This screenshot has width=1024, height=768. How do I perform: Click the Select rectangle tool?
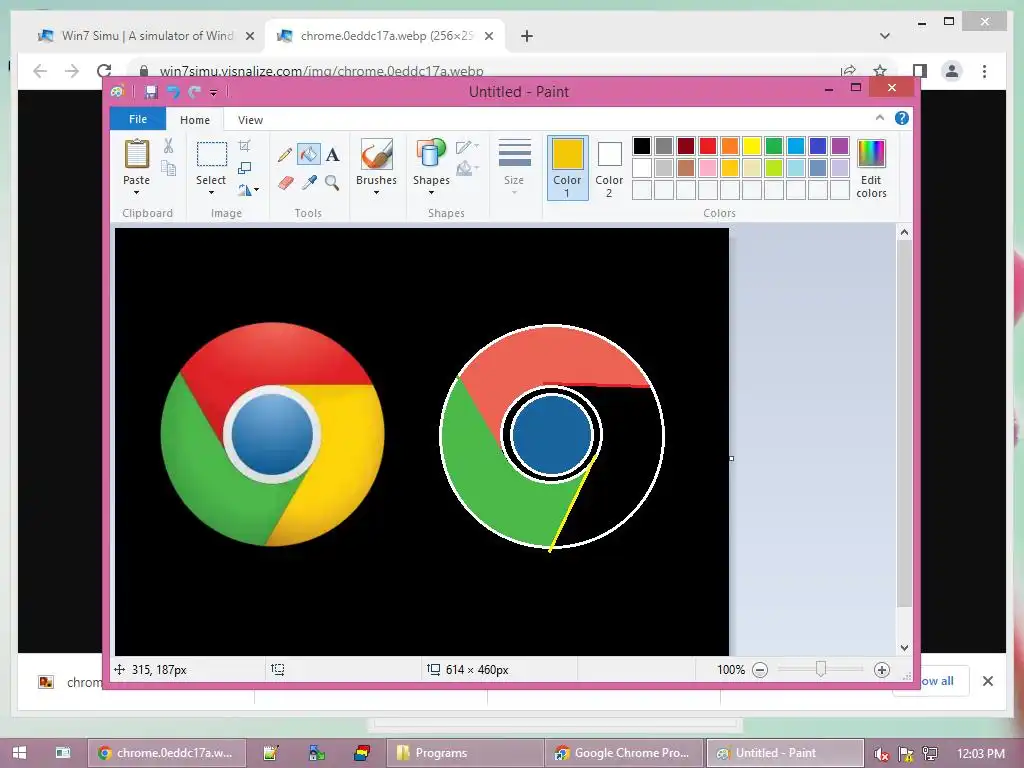212,155
